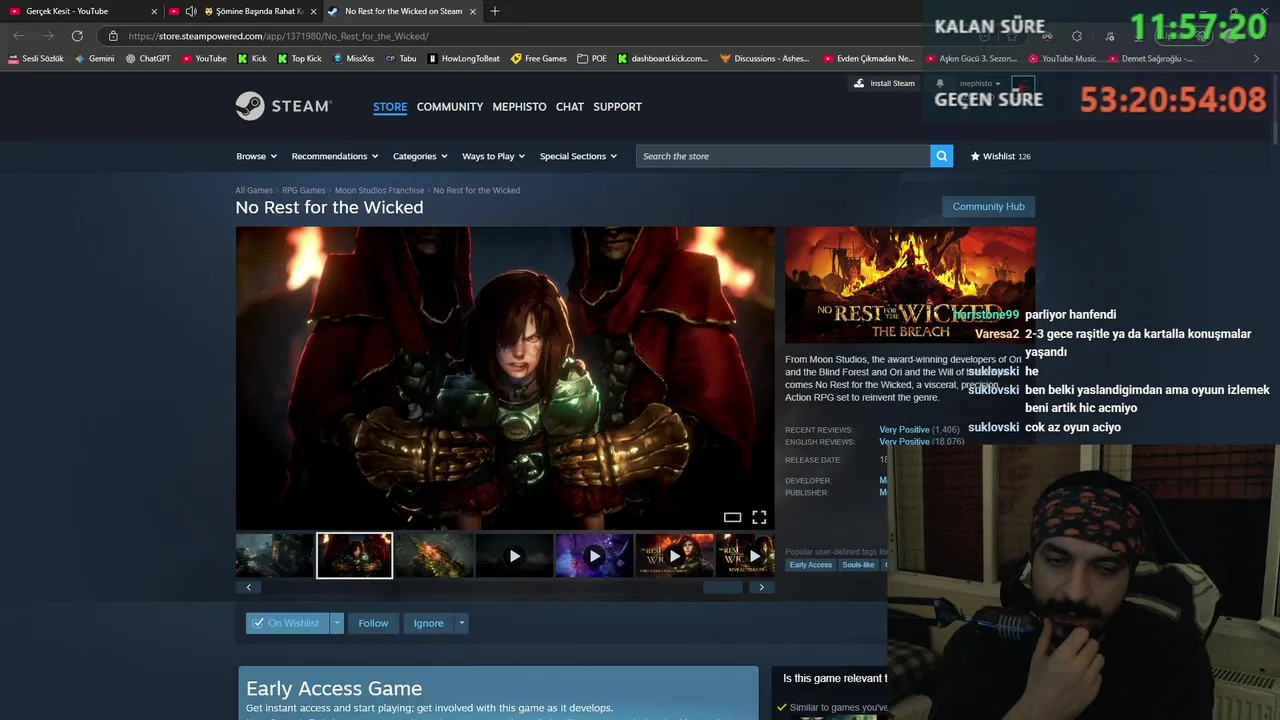1280x720 pixels.
Task: Go back with the browser back arrow
Action: pyautogui.click(x=19, y=36)
